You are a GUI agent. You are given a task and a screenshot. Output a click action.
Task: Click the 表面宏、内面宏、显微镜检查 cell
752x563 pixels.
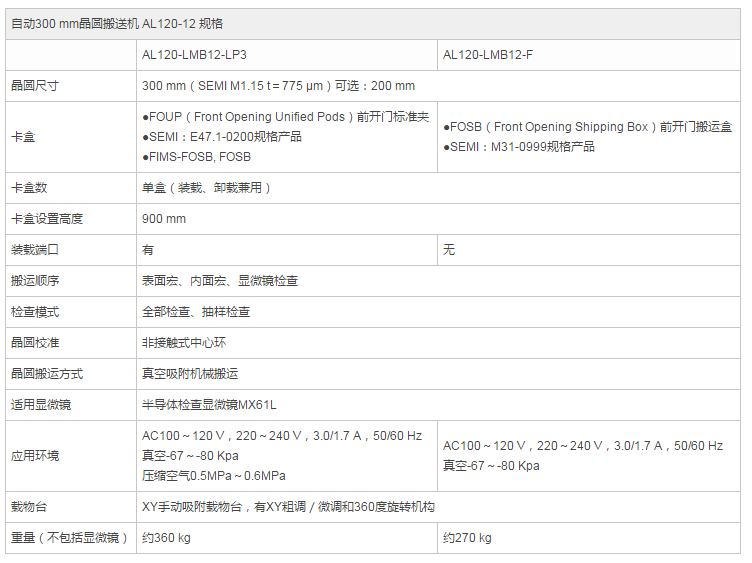click(220, 281)
